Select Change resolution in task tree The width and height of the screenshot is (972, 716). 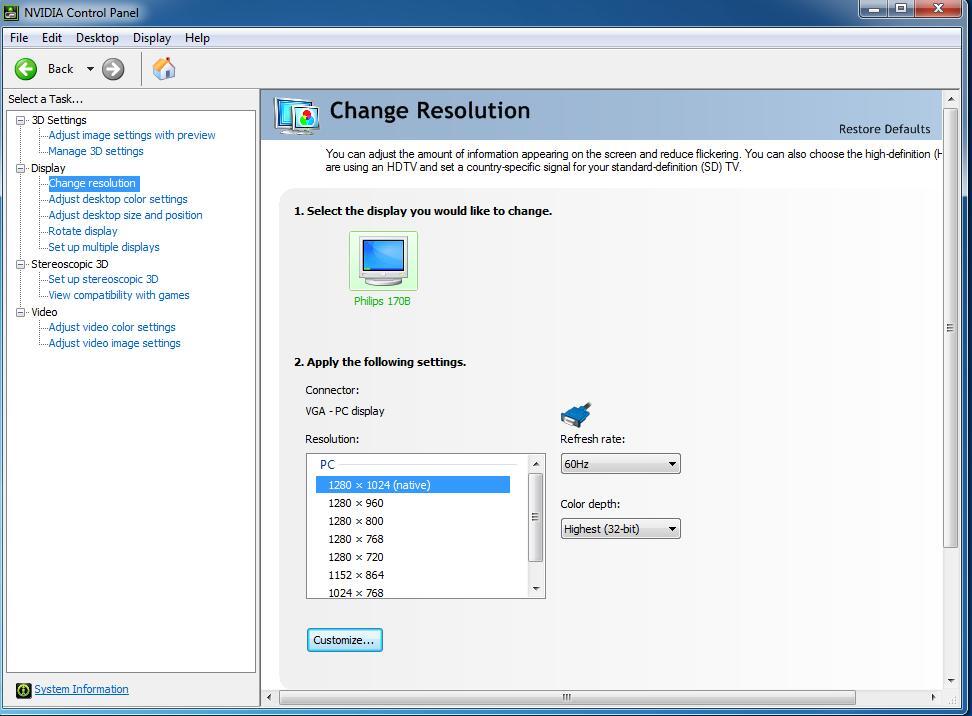(92, 183)
